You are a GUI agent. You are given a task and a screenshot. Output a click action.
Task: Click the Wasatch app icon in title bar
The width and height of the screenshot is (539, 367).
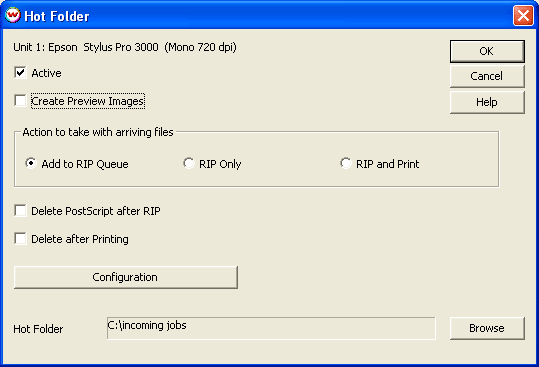(x=13, y=15)
